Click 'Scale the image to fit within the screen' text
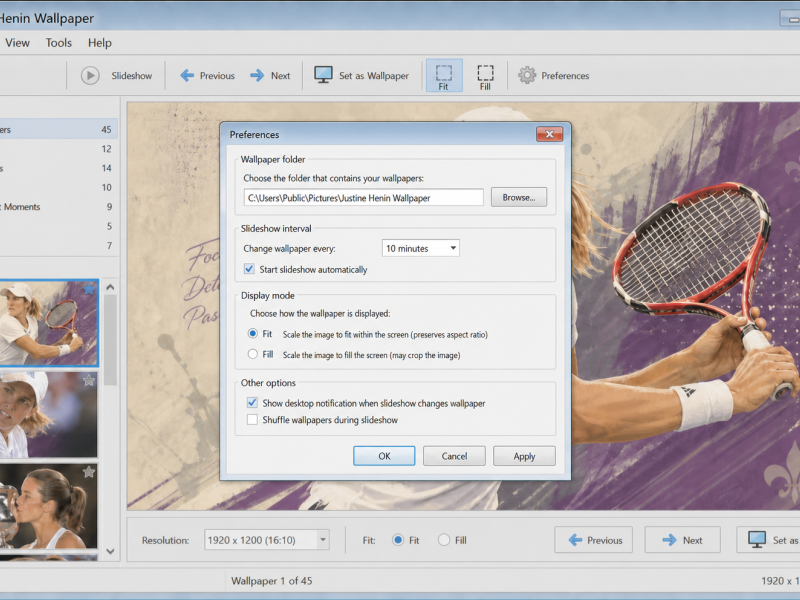This screenshot has width=800, height=600. pos(385,335)
